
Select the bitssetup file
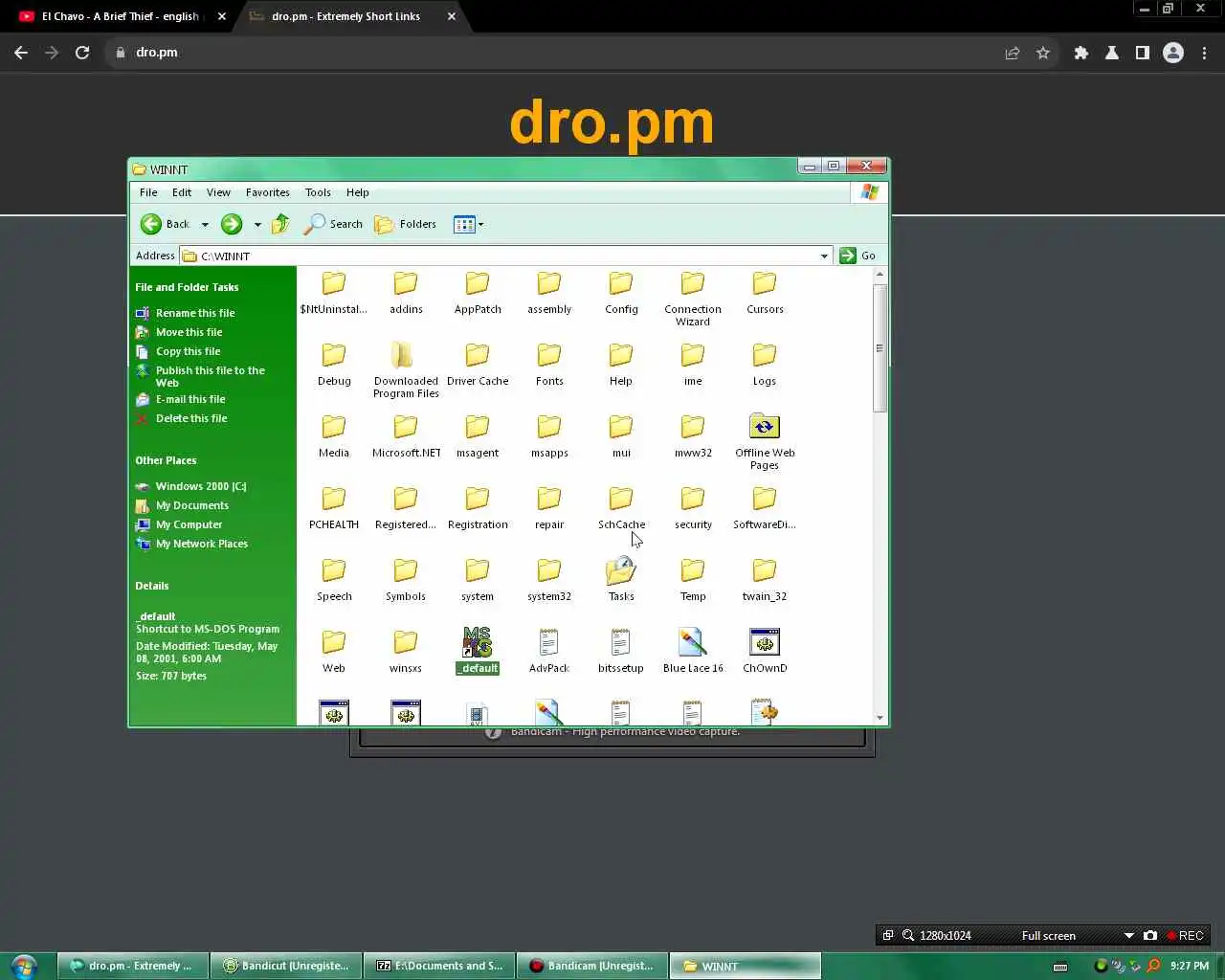pyautogui.click(x=621, y=652)
